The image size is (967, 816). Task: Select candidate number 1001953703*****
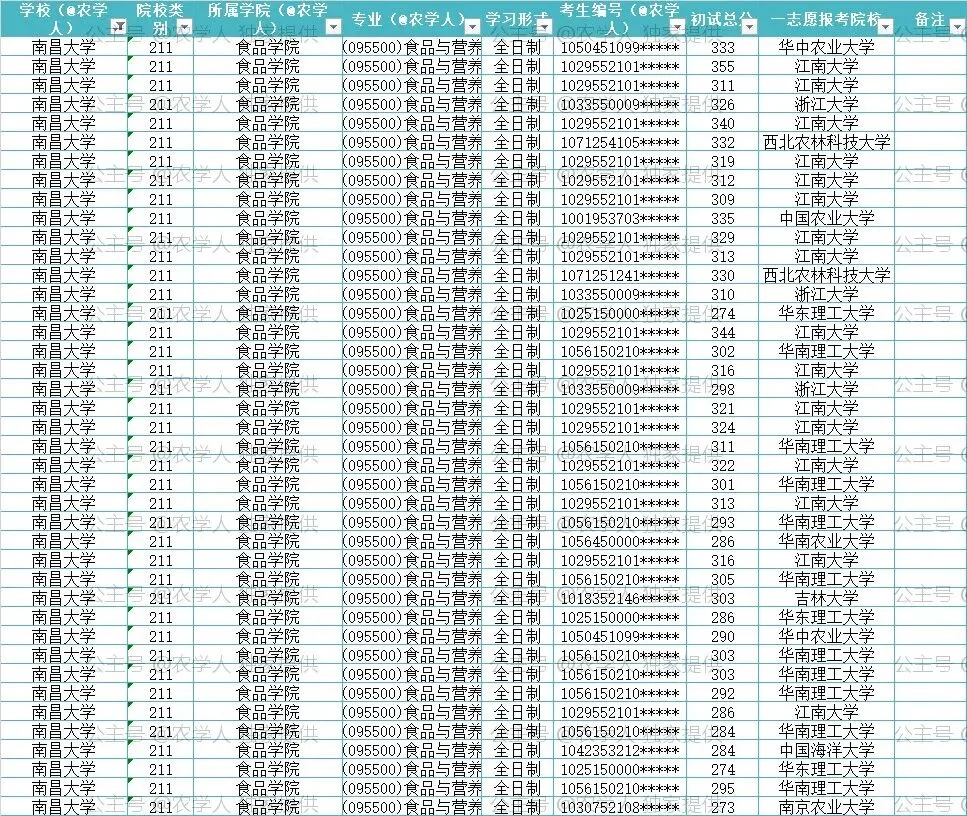tap(620, 219)
